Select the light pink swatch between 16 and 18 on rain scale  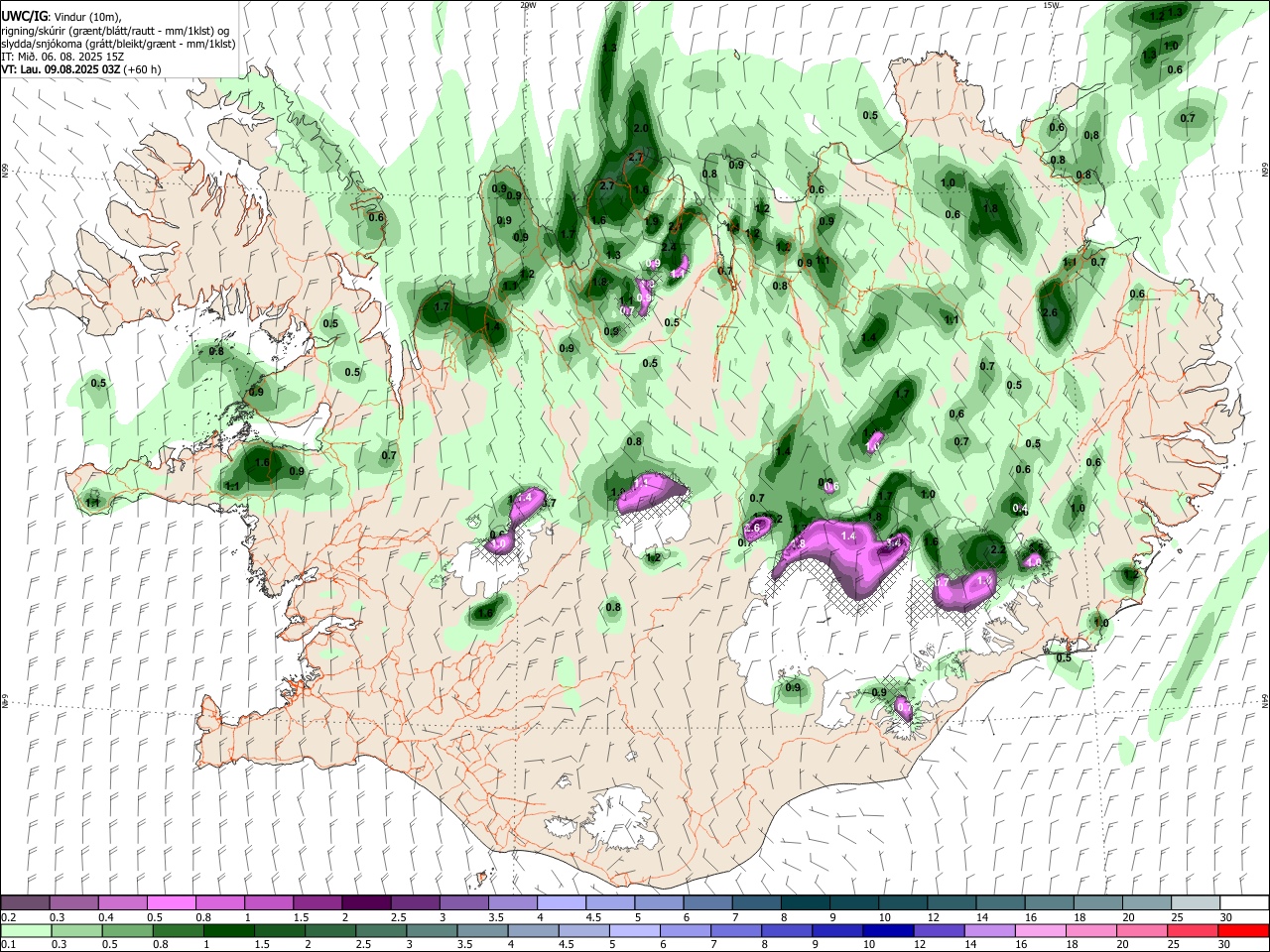pos(1040,930)
